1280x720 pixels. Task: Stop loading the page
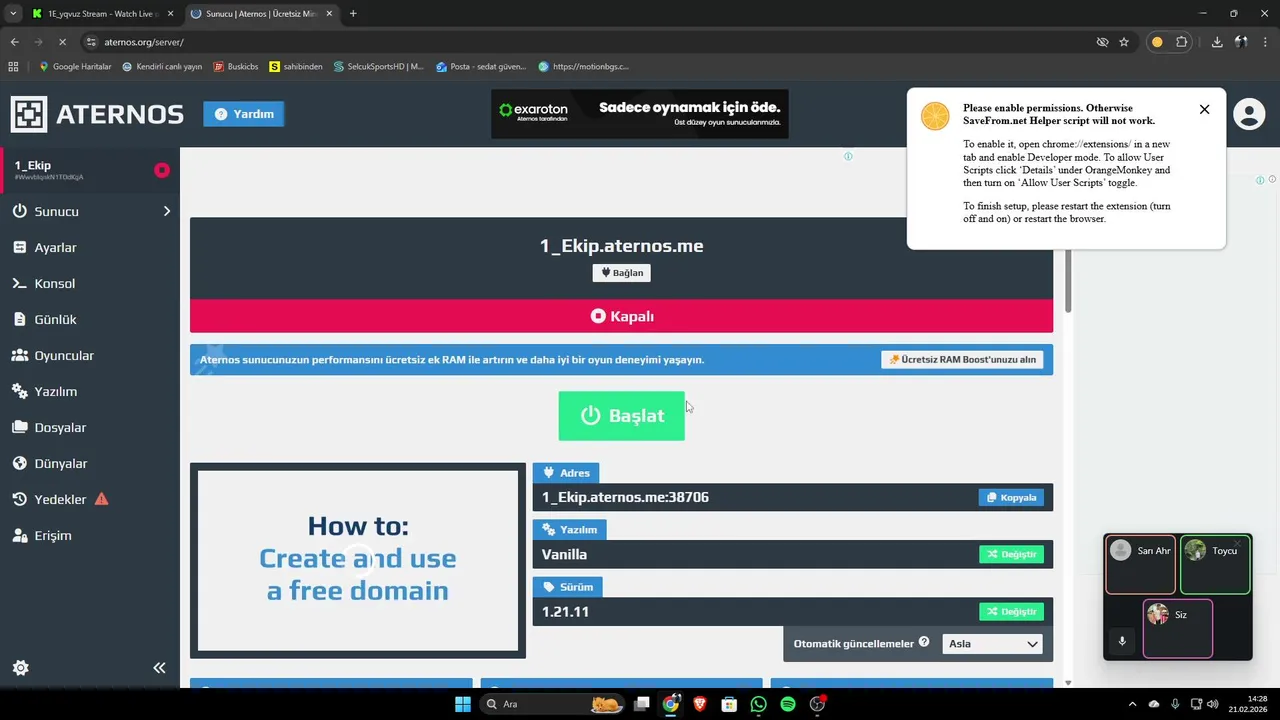[x=62, y=42]
